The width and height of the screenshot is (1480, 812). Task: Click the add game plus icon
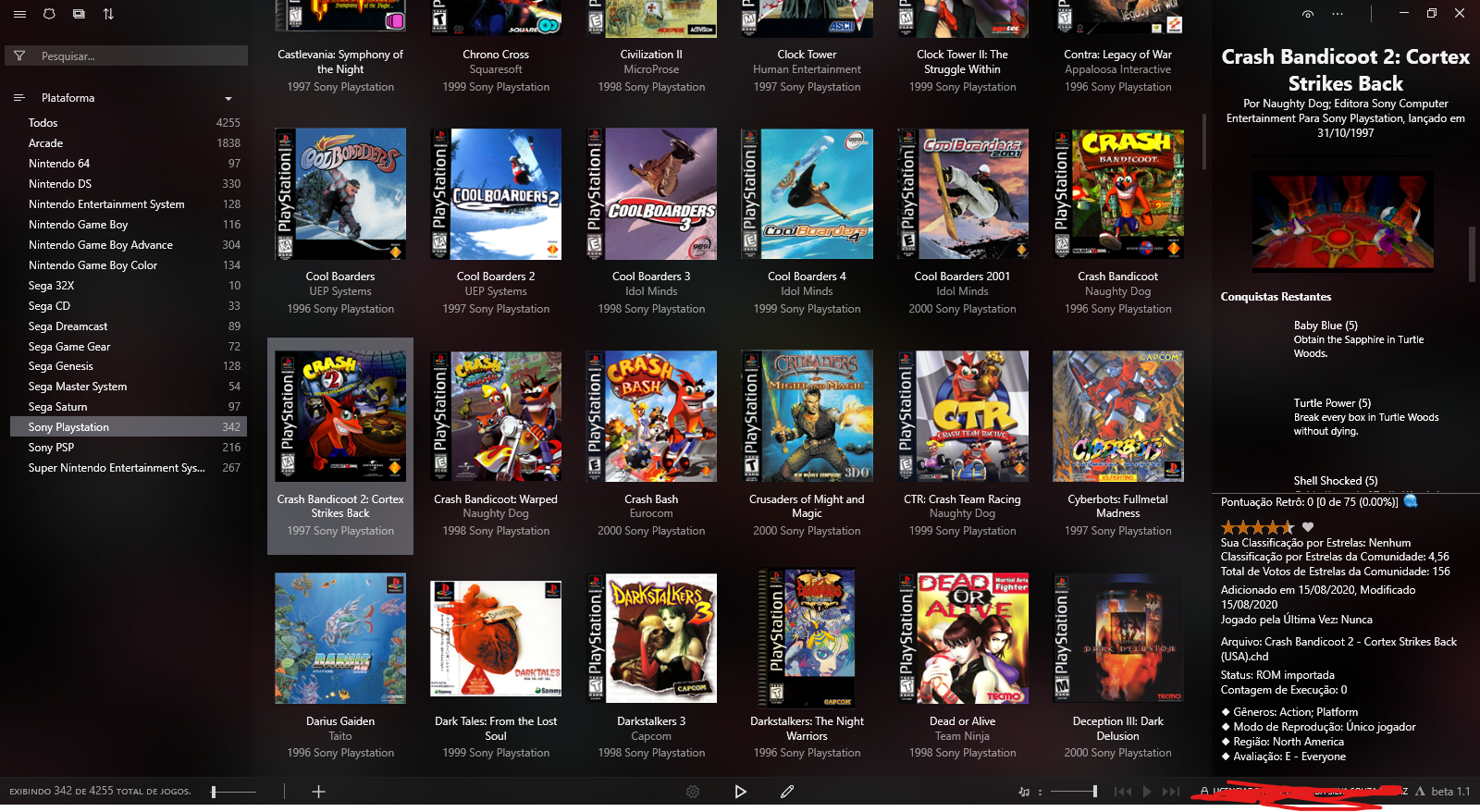click(x=318, y=792)
